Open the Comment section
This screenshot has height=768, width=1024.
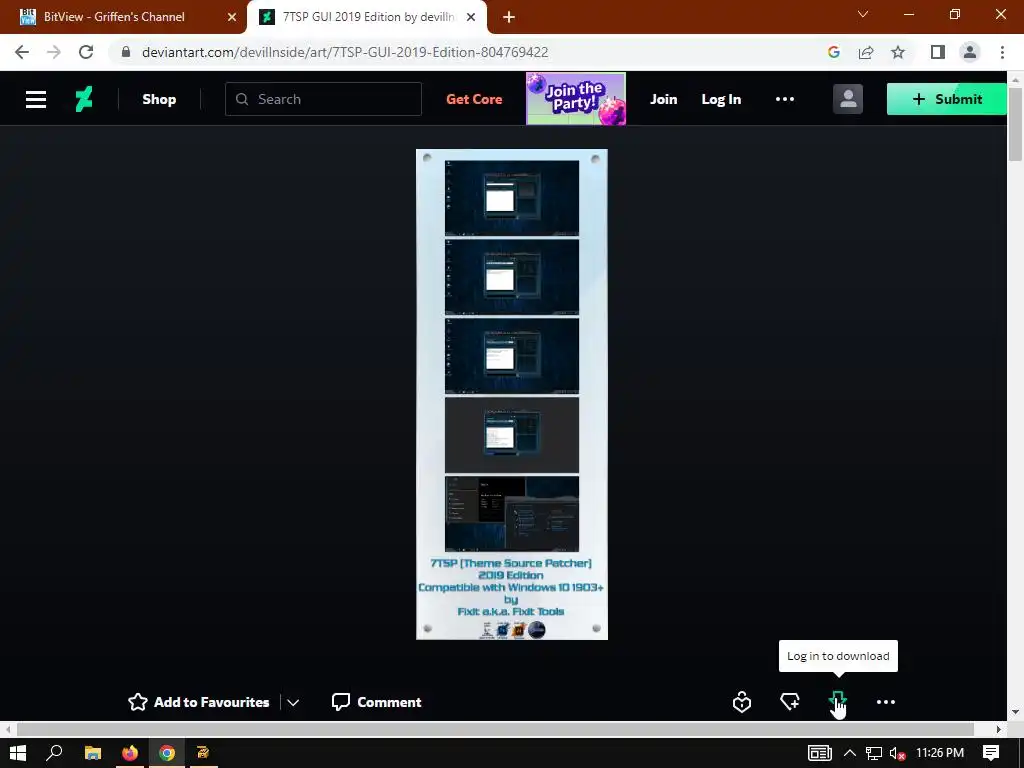(377, 702)
